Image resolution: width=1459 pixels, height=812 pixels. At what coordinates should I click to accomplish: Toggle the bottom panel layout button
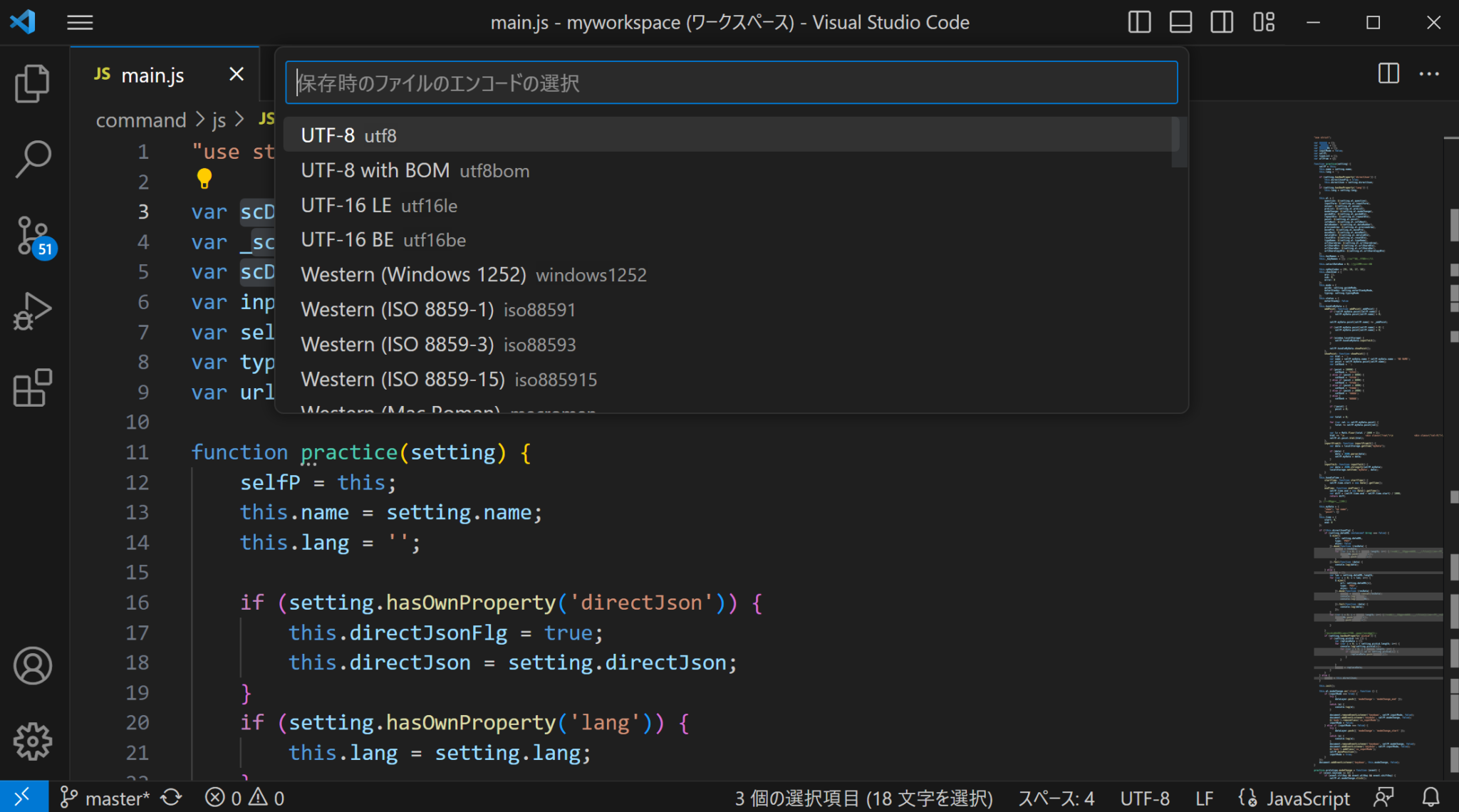pos(1180,22)
